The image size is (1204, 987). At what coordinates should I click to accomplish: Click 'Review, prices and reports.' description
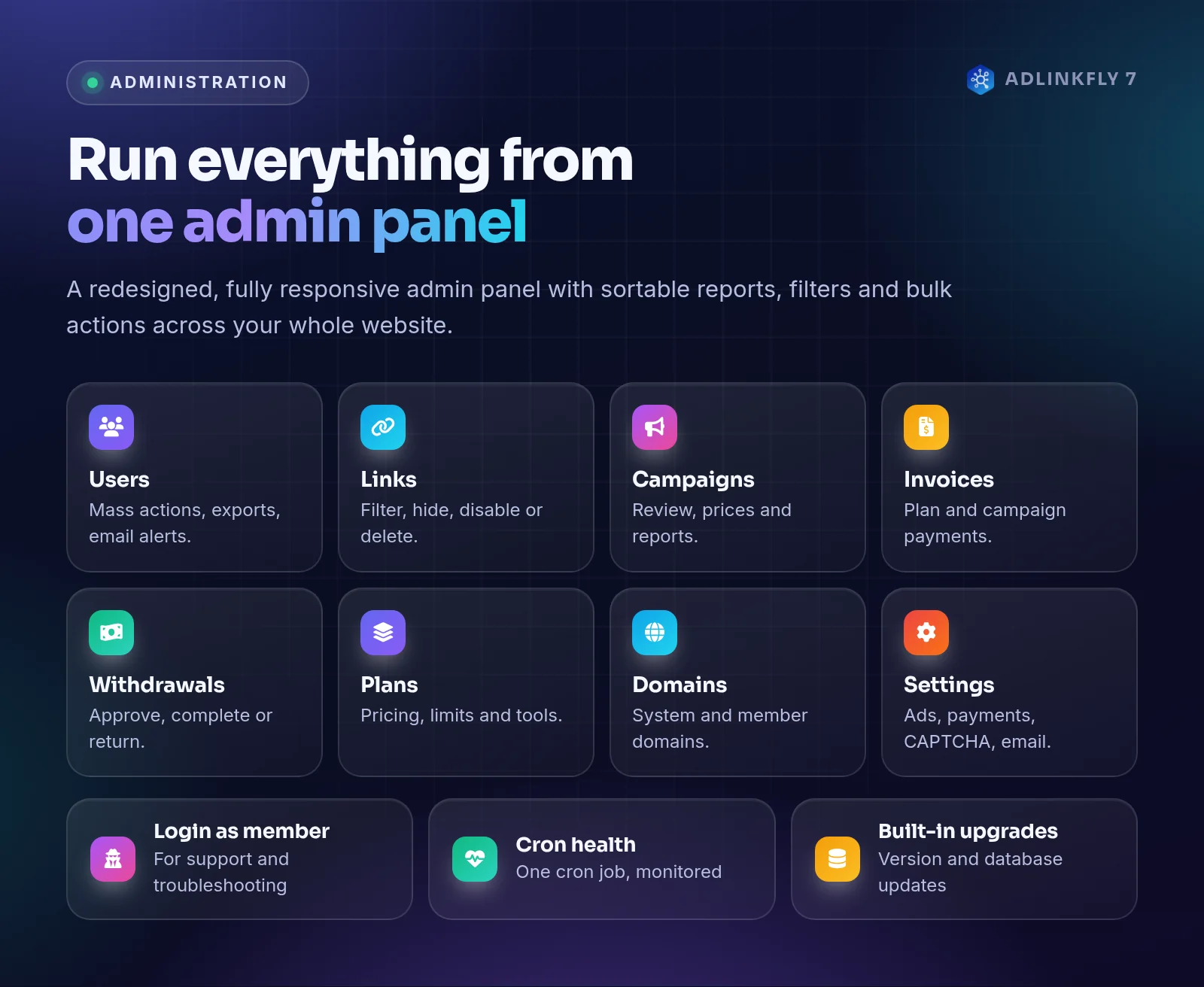tap(712, 523)
